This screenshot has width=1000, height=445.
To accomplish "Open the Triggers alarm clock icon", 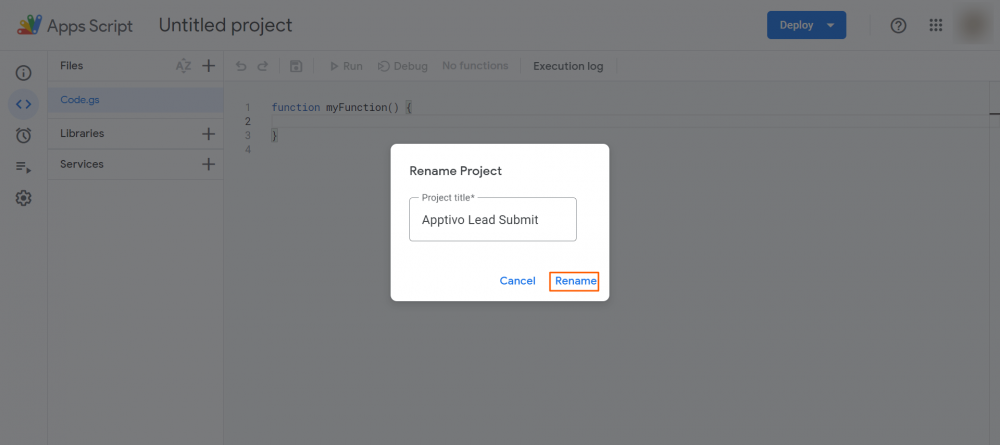I will [24, 135].
